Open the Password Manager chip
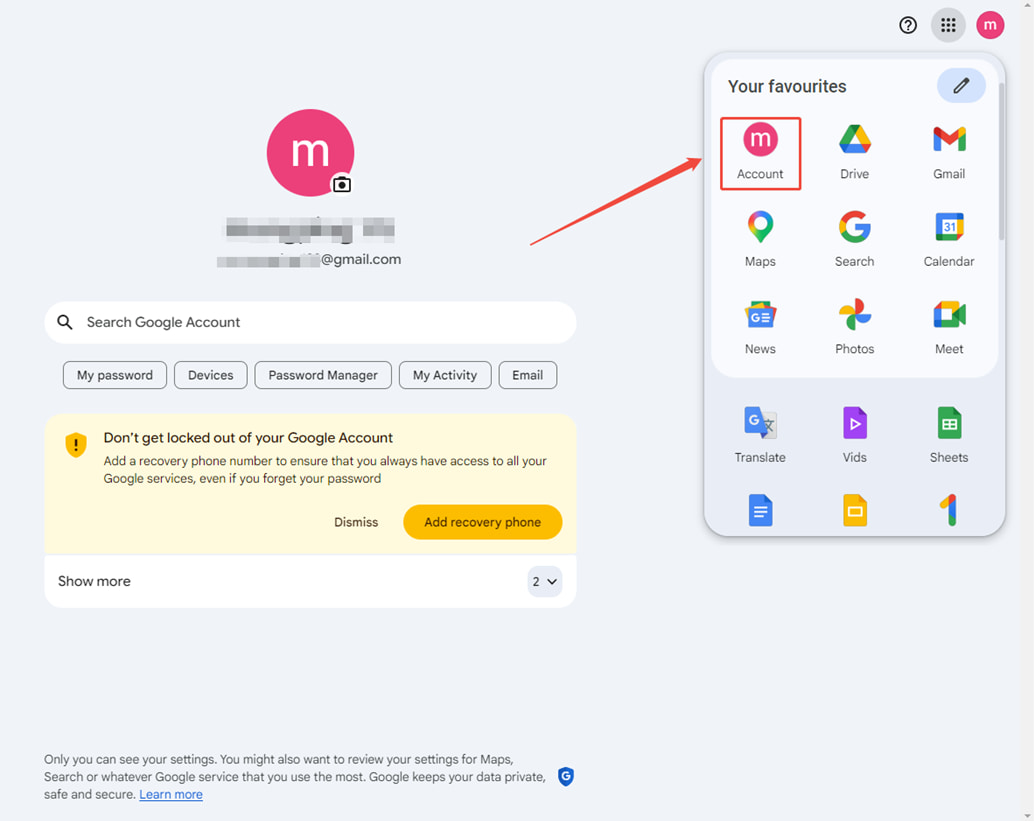Screen dimensions: 1034x821 coord(323,375)
